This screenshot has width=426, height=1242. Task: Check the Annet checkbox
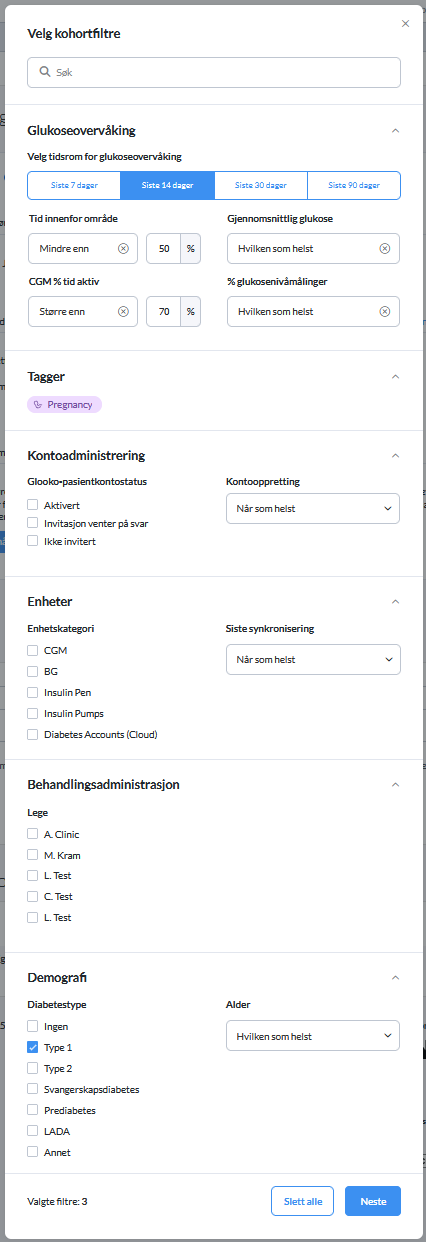coord(33,1152)
